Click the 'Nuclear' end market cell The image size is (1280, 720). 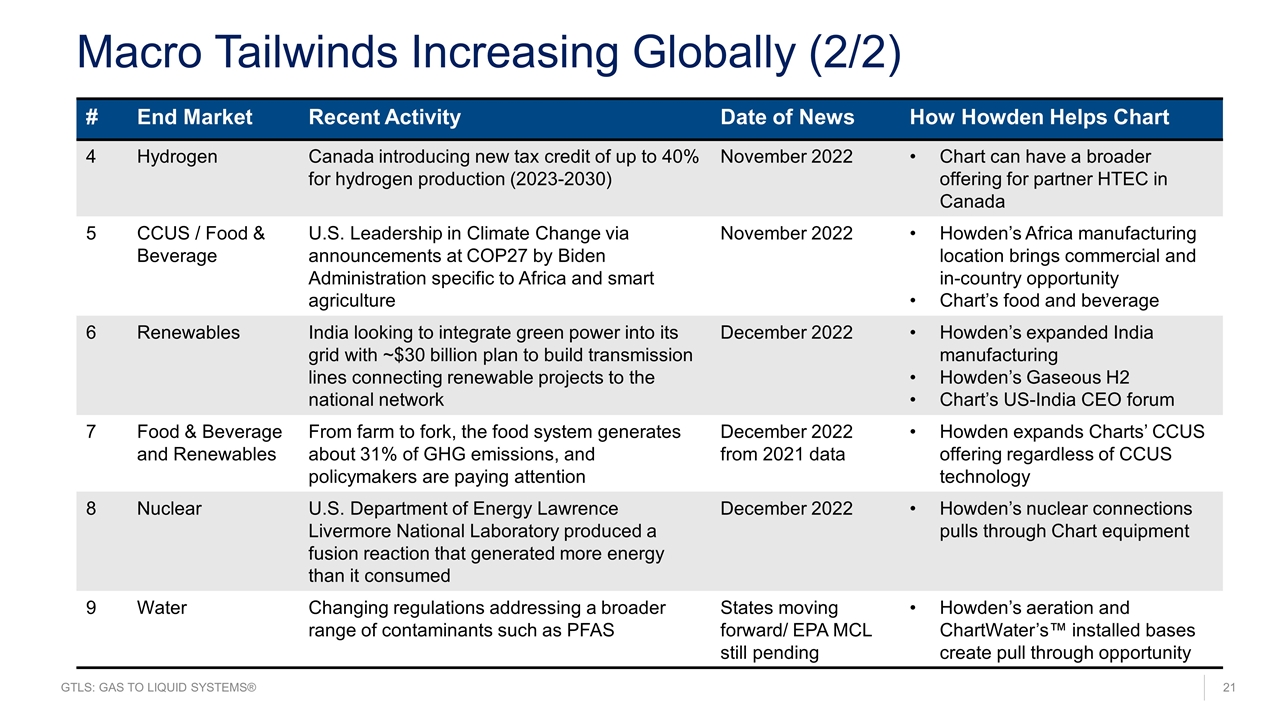(x=169, y=509)
